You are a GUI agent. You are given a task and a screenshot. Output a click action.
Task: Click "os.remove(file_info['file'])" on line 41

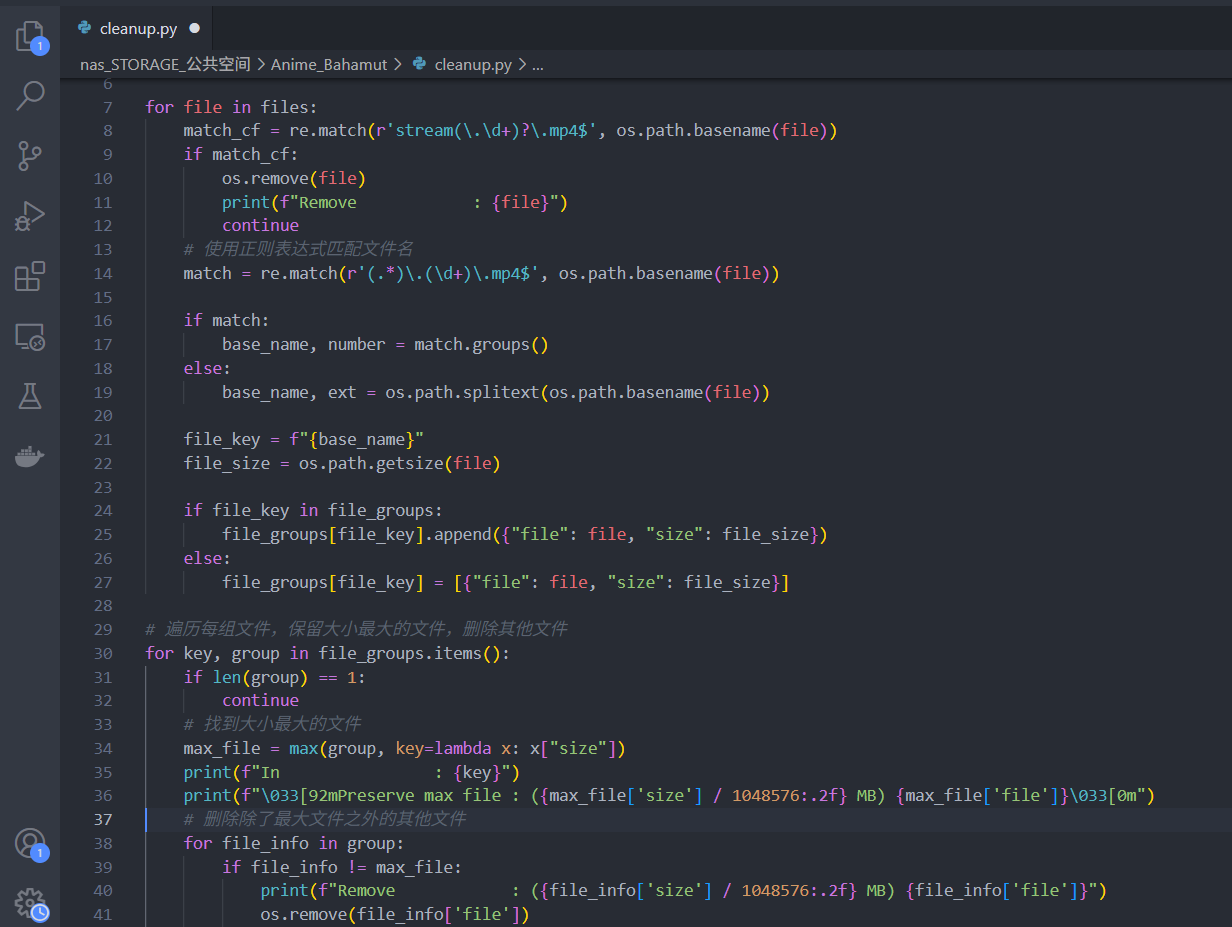tap(395, 914)
